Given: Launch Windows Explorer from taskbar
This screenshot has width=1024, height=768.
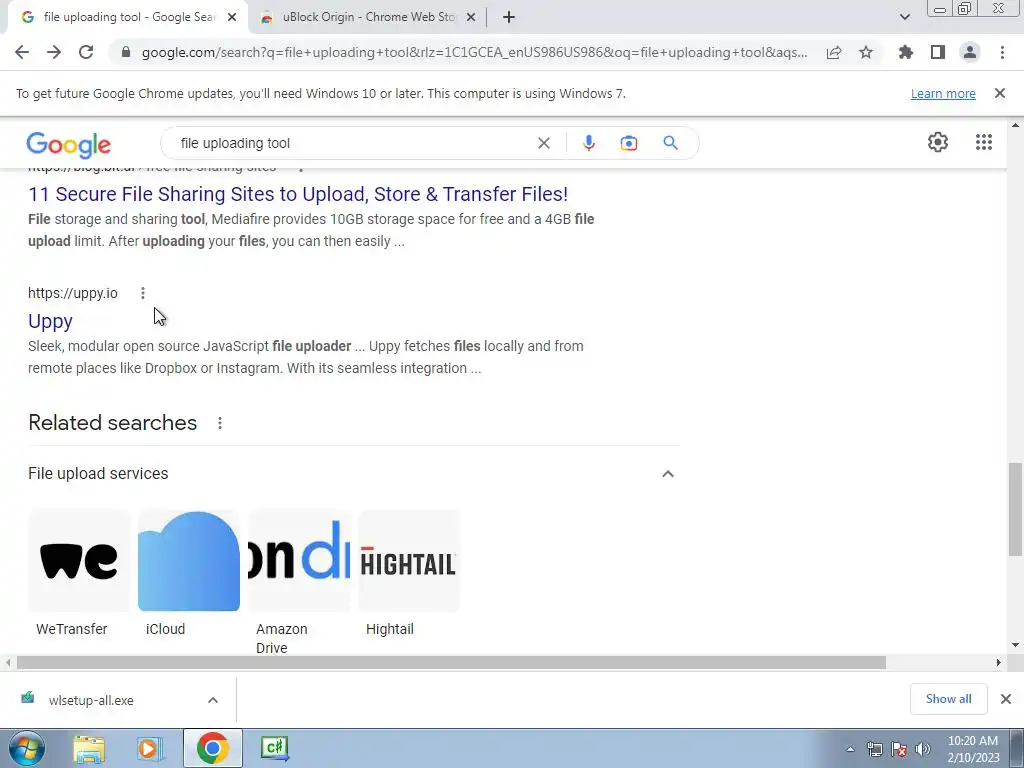Looking at the screenshot, I should click(89, 748).
